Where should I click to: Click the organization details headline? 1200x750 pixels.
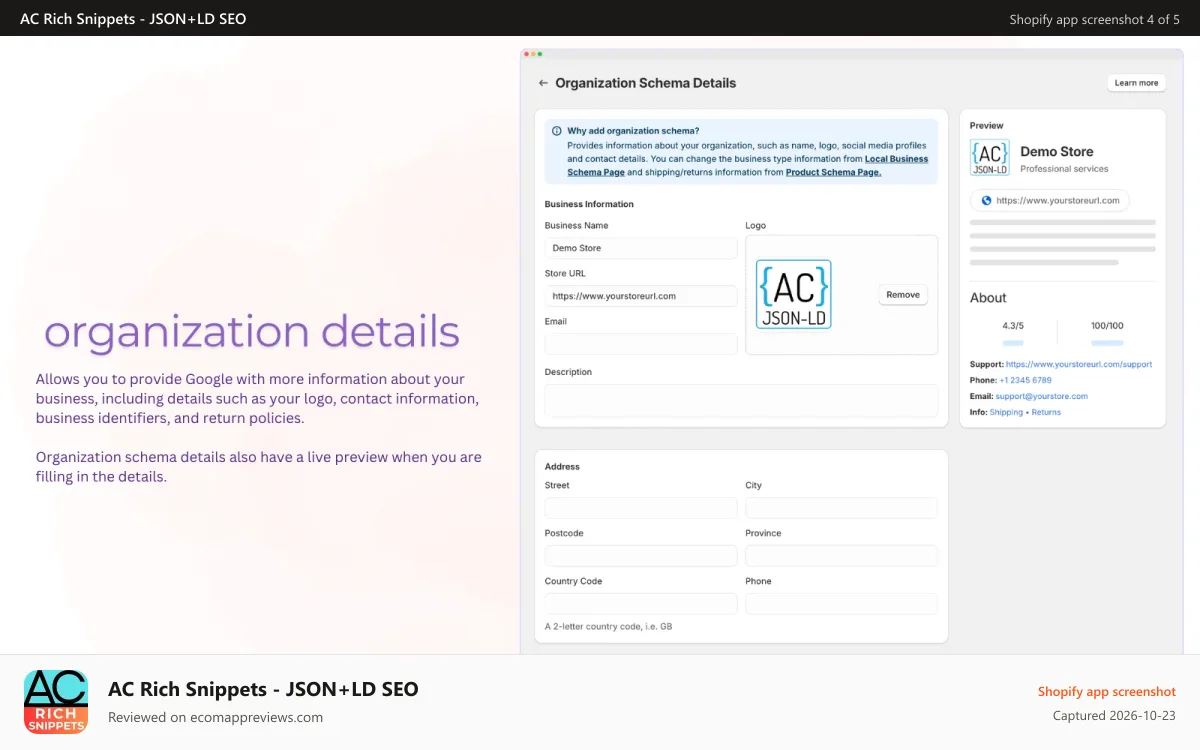pos(252,332)
